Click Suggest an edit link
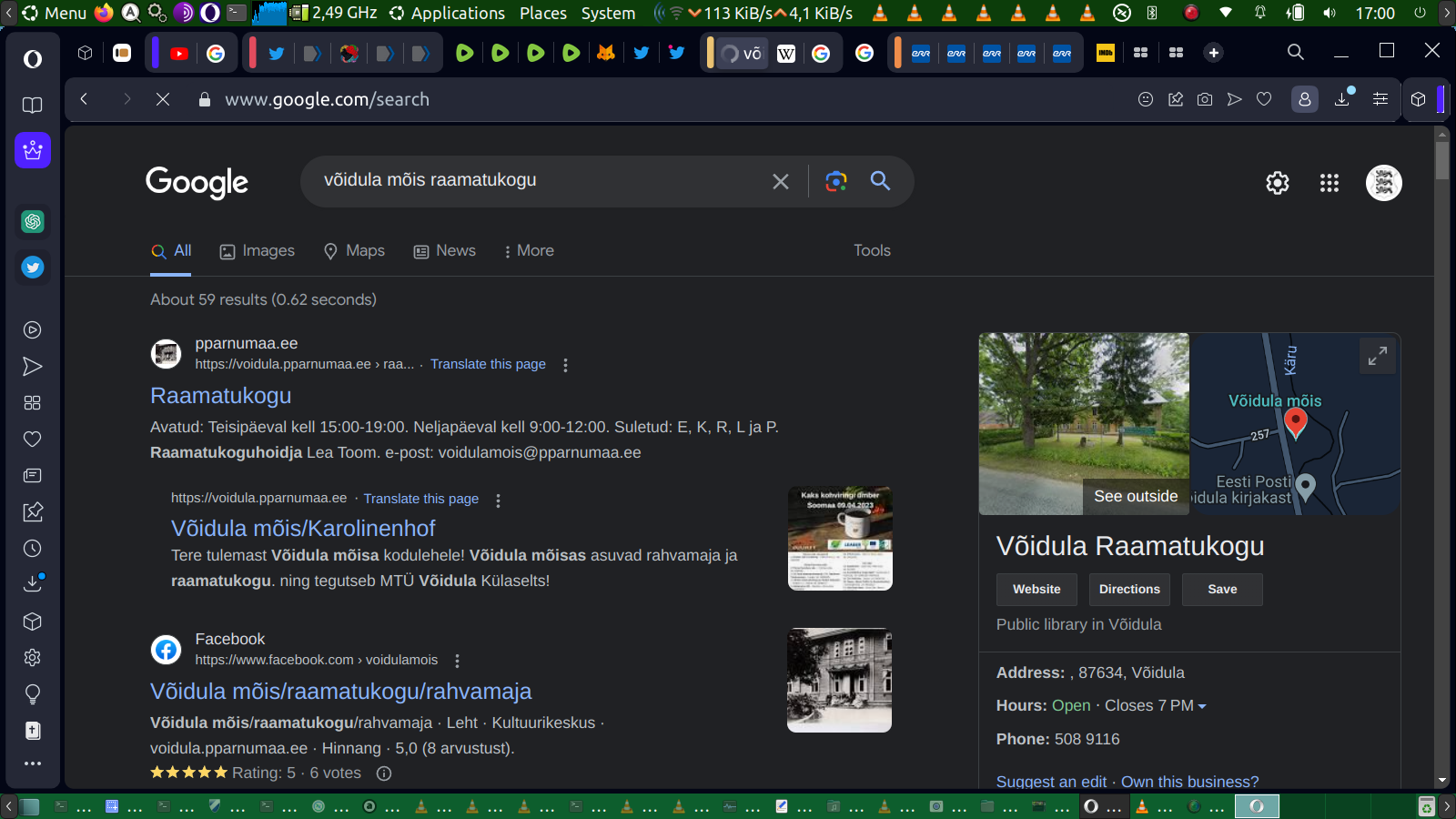 1052,782
